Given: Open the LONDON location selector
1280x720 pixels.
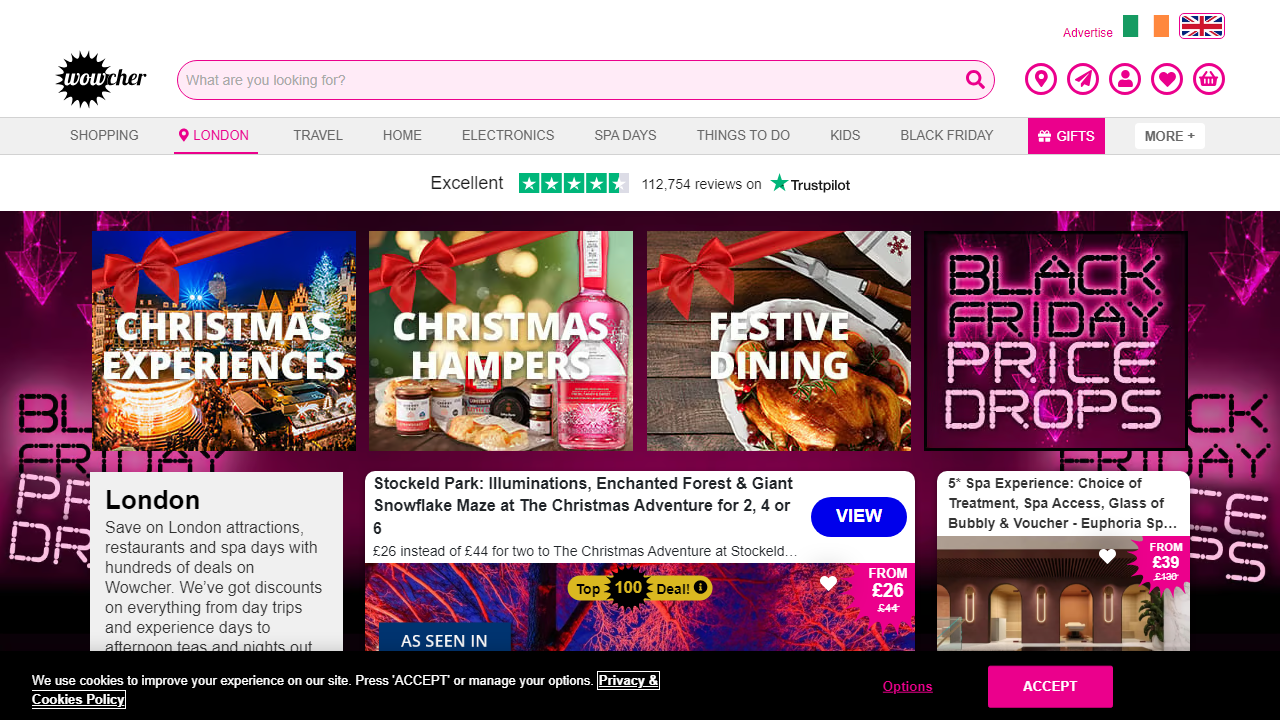Looking at the screenshot, I should click(215, 135).
